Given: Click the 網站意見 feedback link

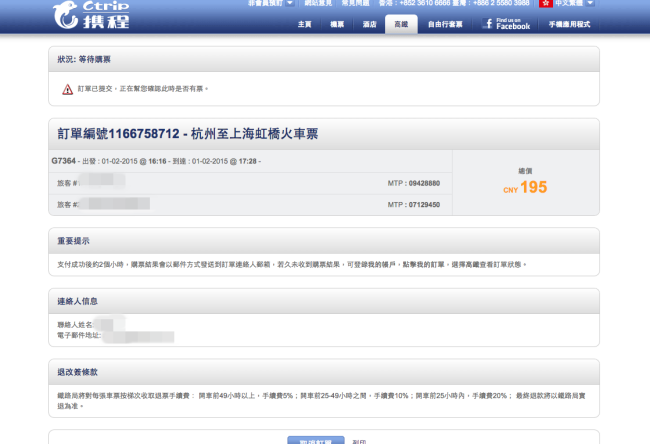Looking at the screenshot, I should tap(318, 3).
